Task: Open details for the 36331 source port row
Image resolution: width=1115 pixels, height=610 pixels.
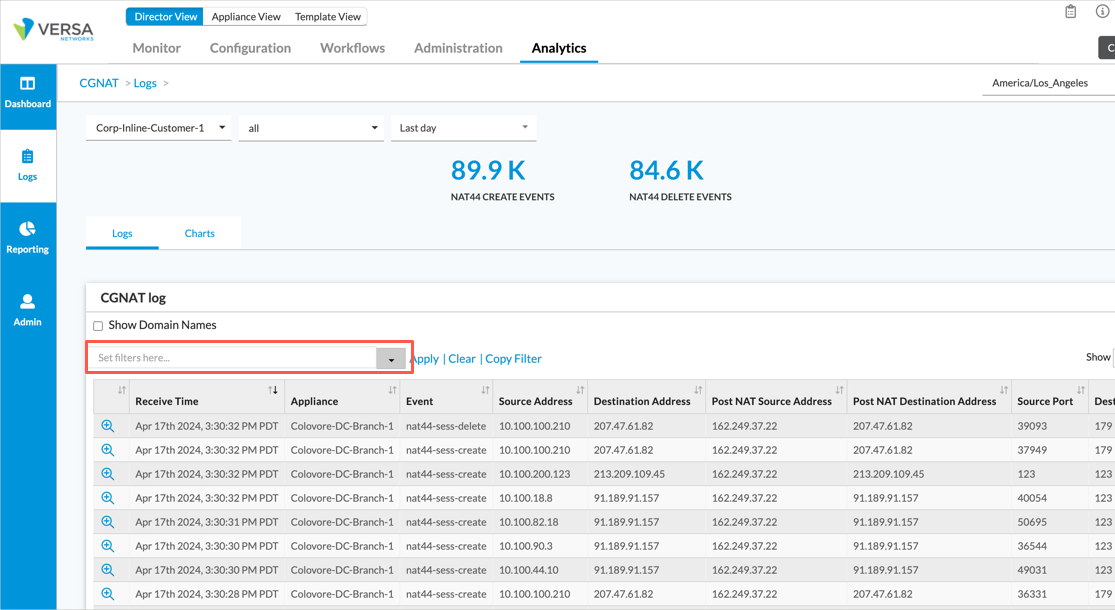Action: tap(107, 594)
